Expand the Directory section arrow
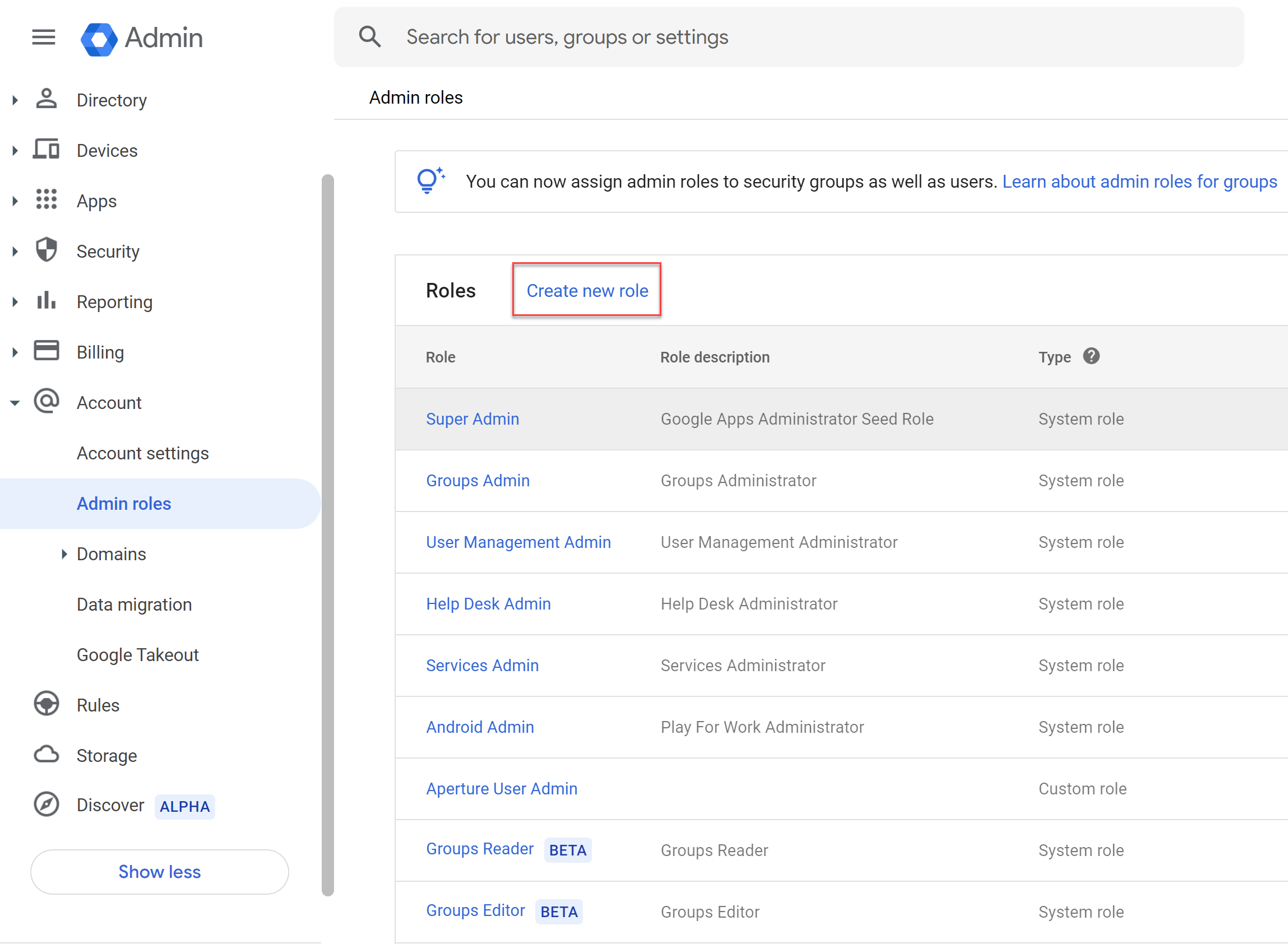 [15, 100]
